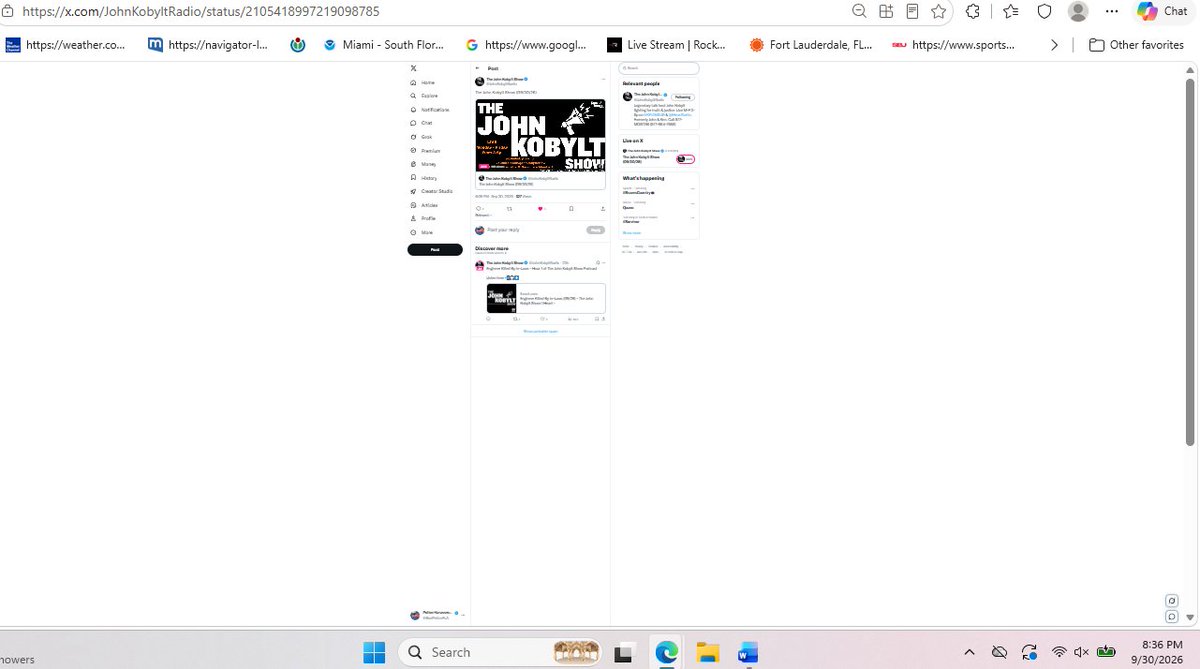Click the repost icon under main post
Viewport: 1200px width, 669px height.
point(509,208)
